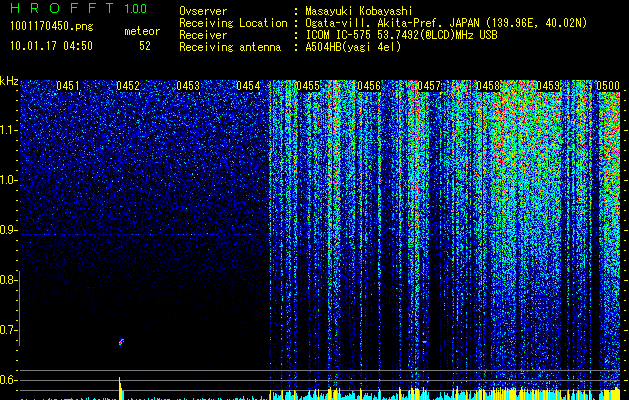Click the meteor echo blip near 0452
The width and height of the screenshot is (629, 400).
point(122,342)
